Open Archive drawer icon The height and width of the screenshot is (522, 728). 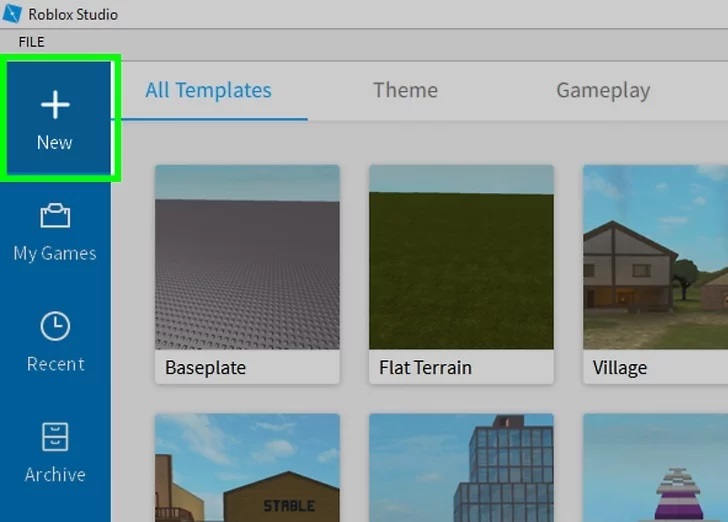click(55, 437)
